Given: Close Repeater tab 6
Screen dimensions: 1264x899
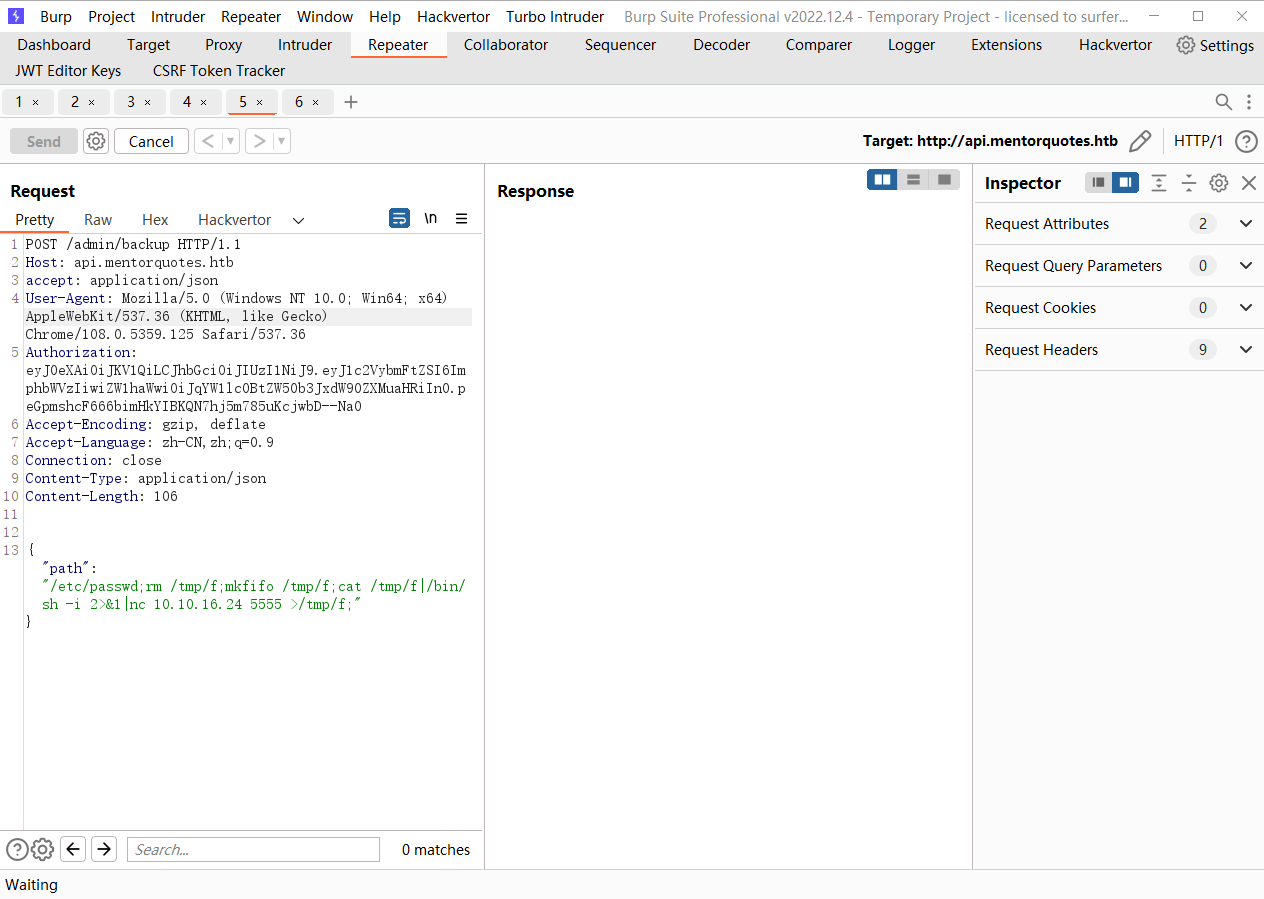Looking at the screenshot, I should pos(316,102).
